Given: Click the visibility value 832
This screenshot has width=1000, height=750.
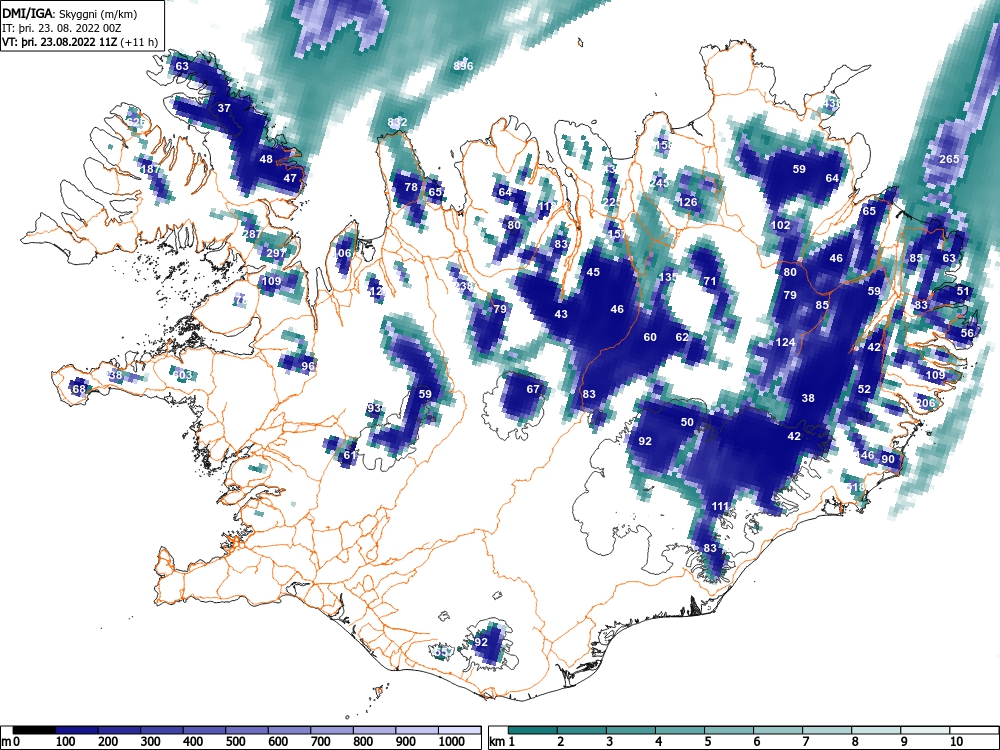Looking at the screenshot, I should 397,122.
